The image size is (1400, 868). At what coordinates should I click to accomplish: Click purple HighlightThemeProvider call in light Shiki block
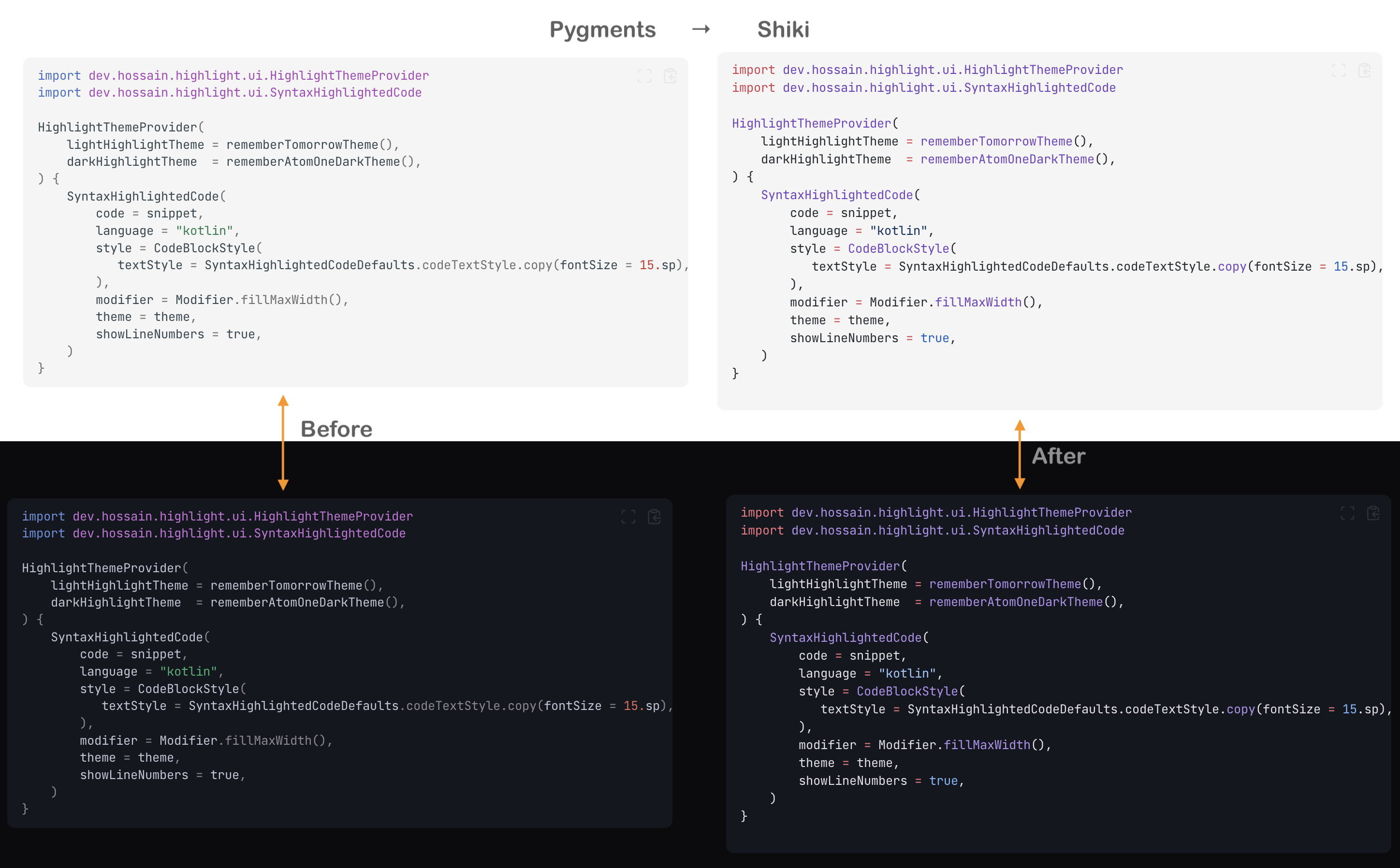tap(811, 123)
